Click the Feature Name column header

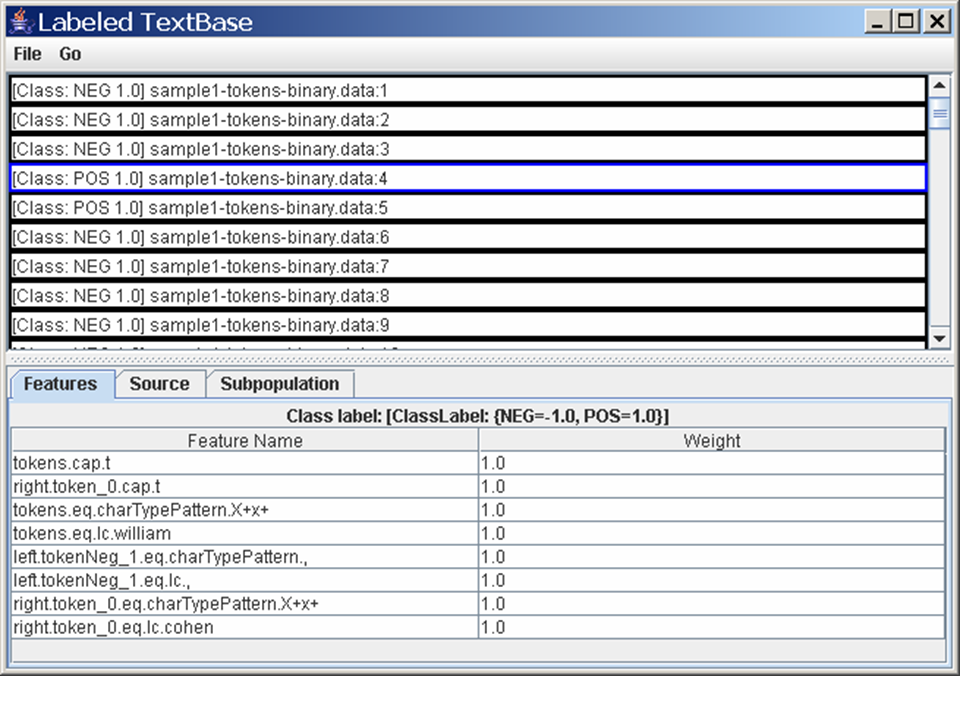coord(244,440)
